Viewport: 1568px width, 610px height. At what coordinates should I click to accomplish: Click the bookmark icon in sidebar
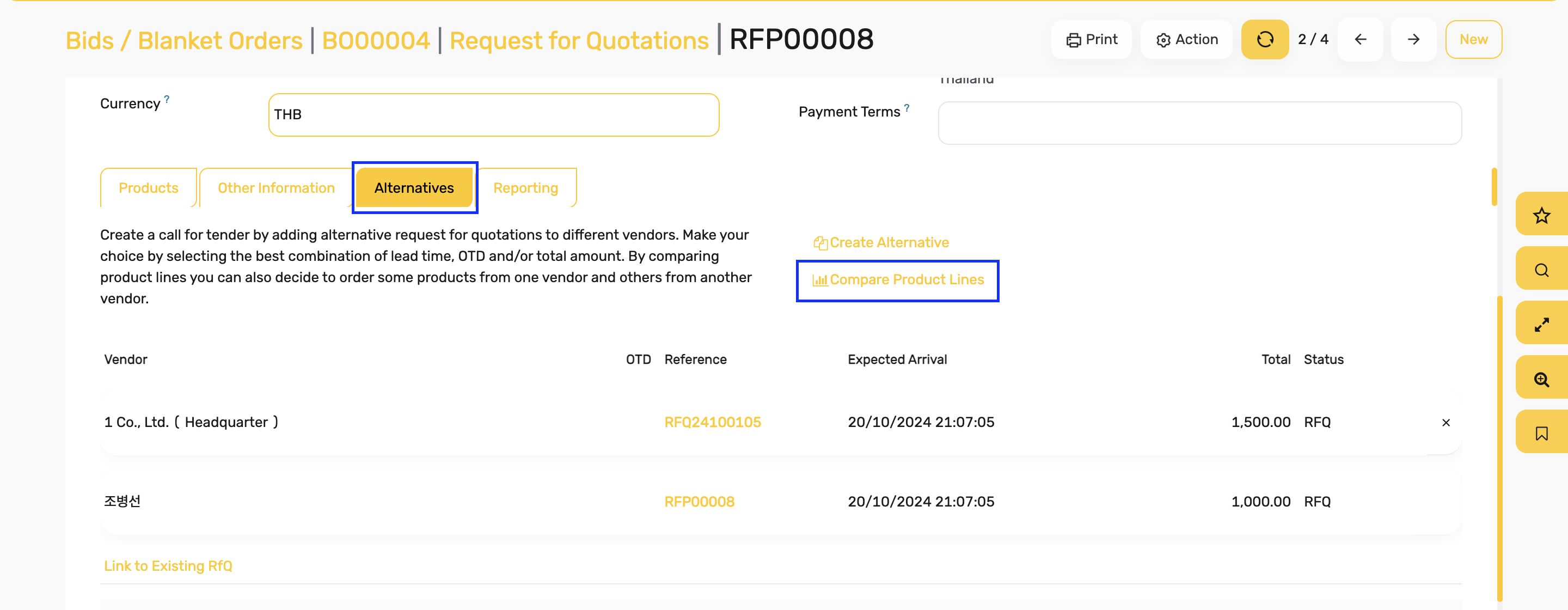[1541, 434]
